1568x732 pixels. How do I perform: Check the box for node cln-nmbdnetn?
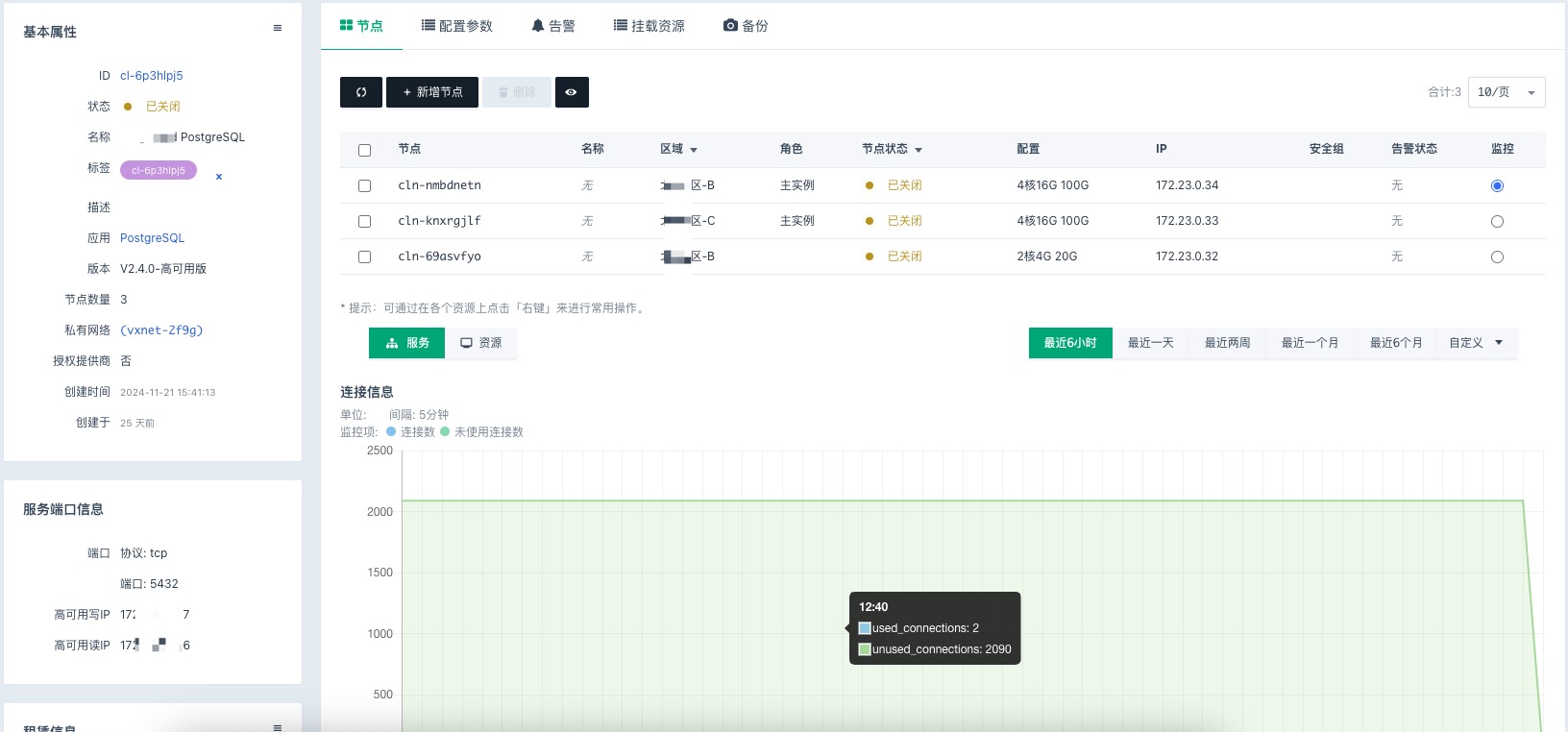point(364,186)
